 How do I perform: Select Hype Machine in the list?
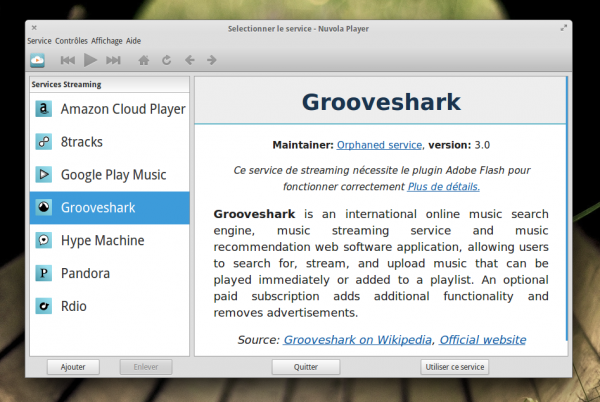click(109, 241)
